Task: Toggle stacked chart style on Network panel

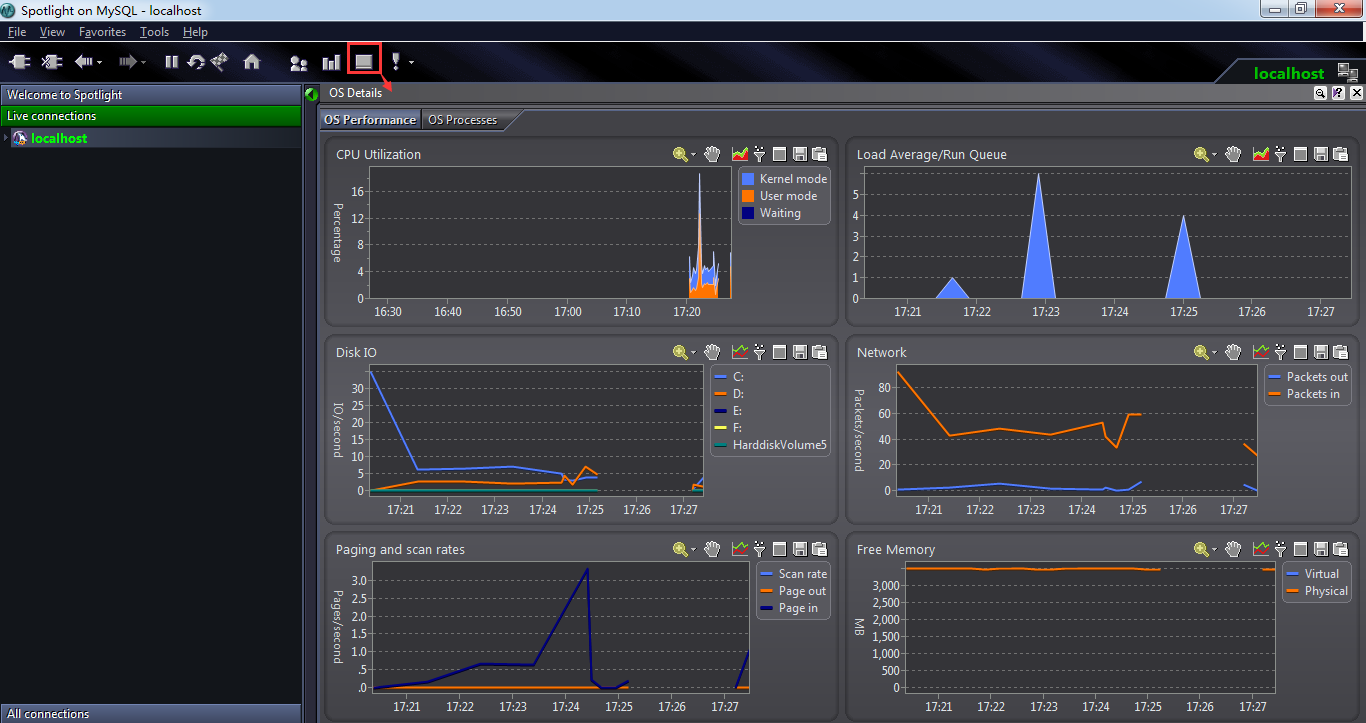Action: tap(1260, 352)
